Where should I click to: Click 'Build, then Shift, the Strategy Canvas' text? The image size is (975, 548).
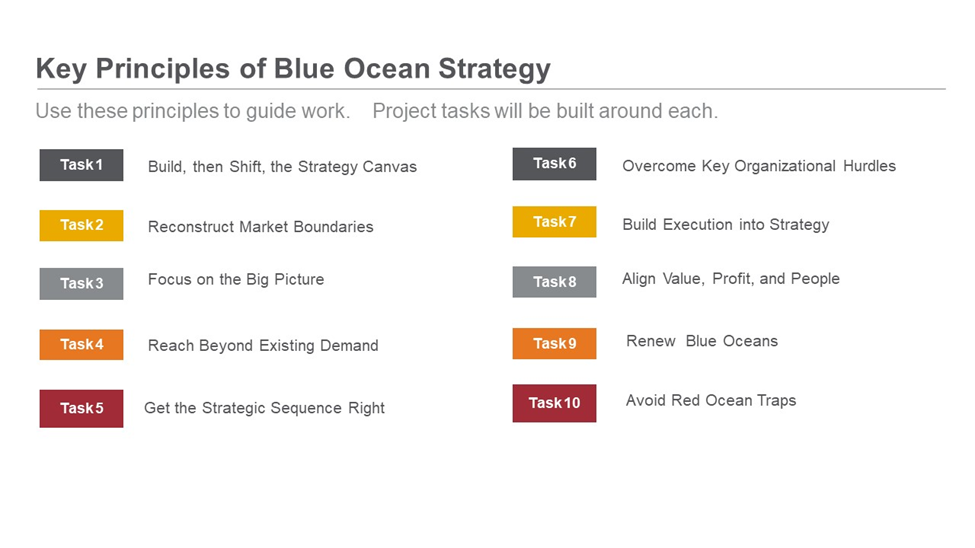click(282, 167)
